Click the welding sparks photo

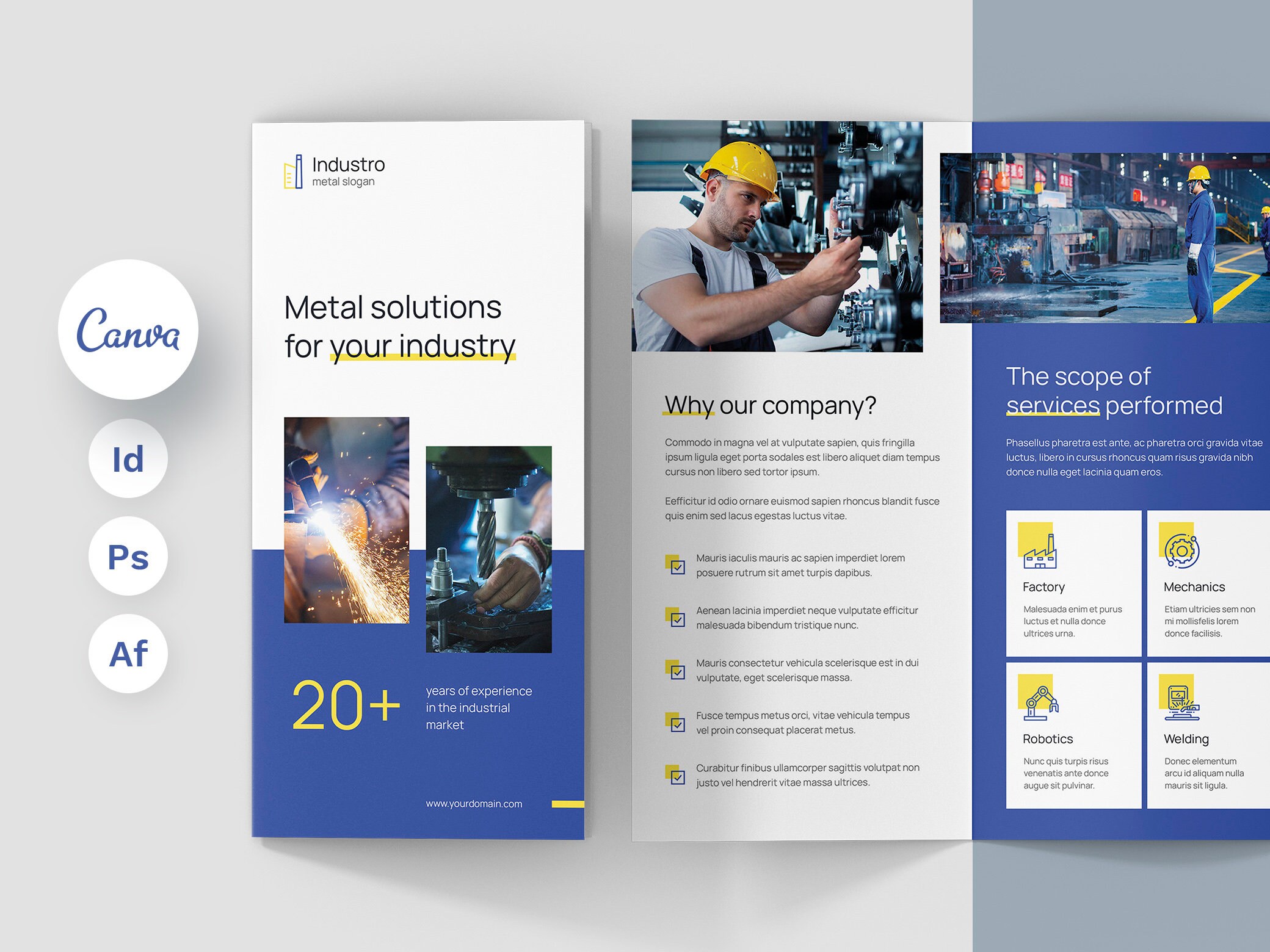346,519
